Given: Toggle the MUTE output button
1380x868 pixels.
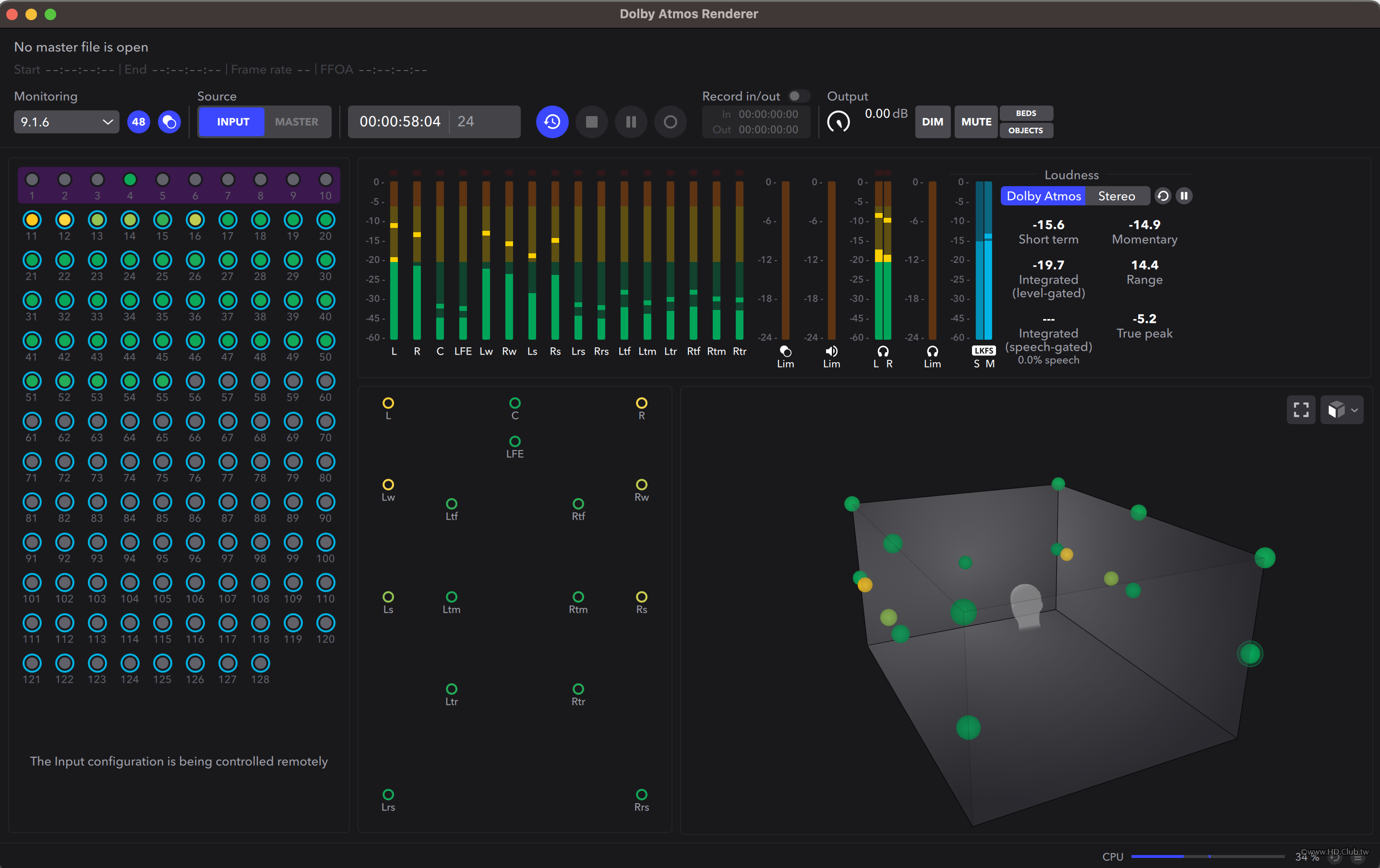Looking at the screenshot, I should click(976, 121).
